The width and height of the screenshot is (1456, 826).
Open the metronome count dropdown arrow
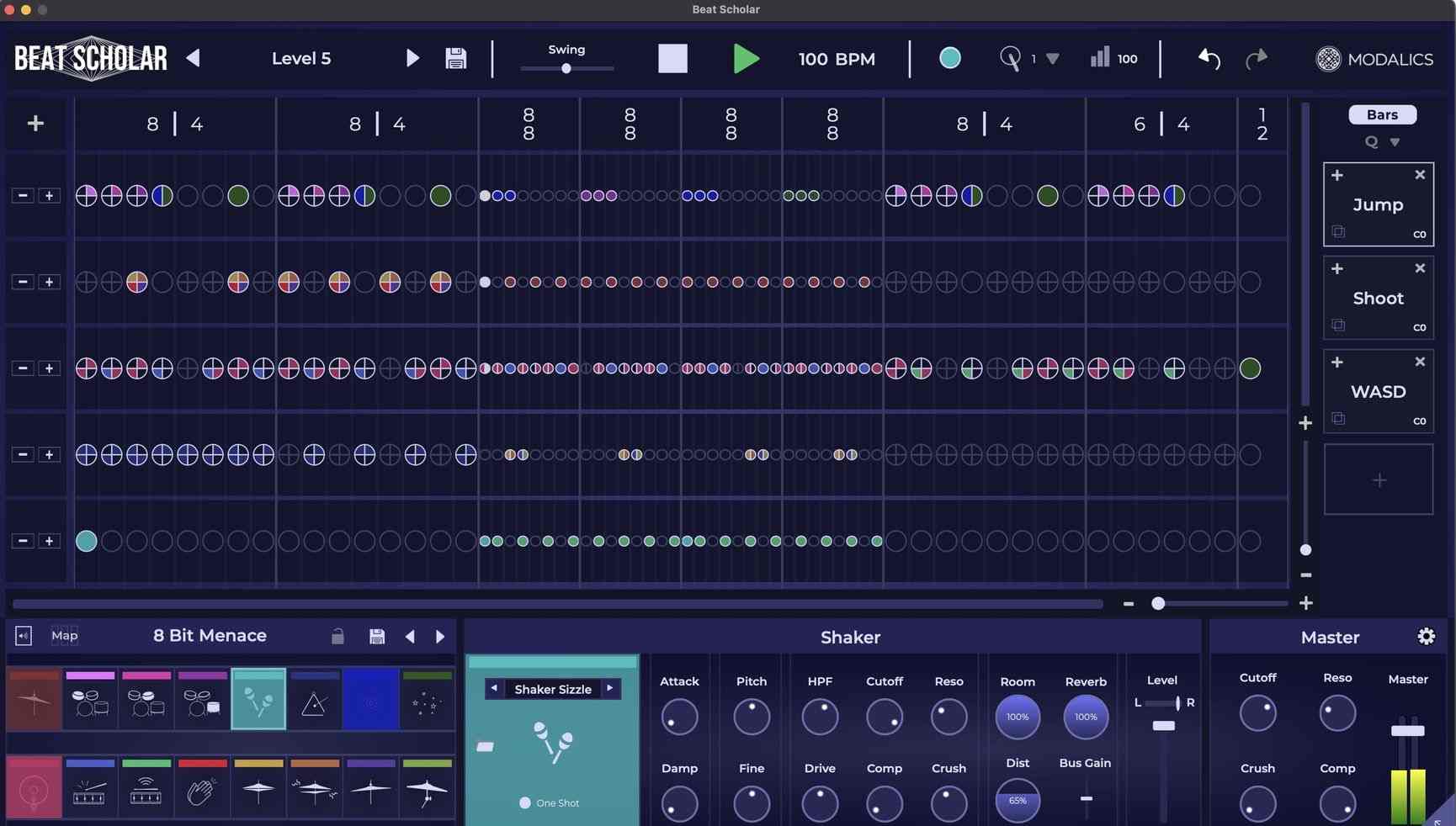(x=1052, y=59)
